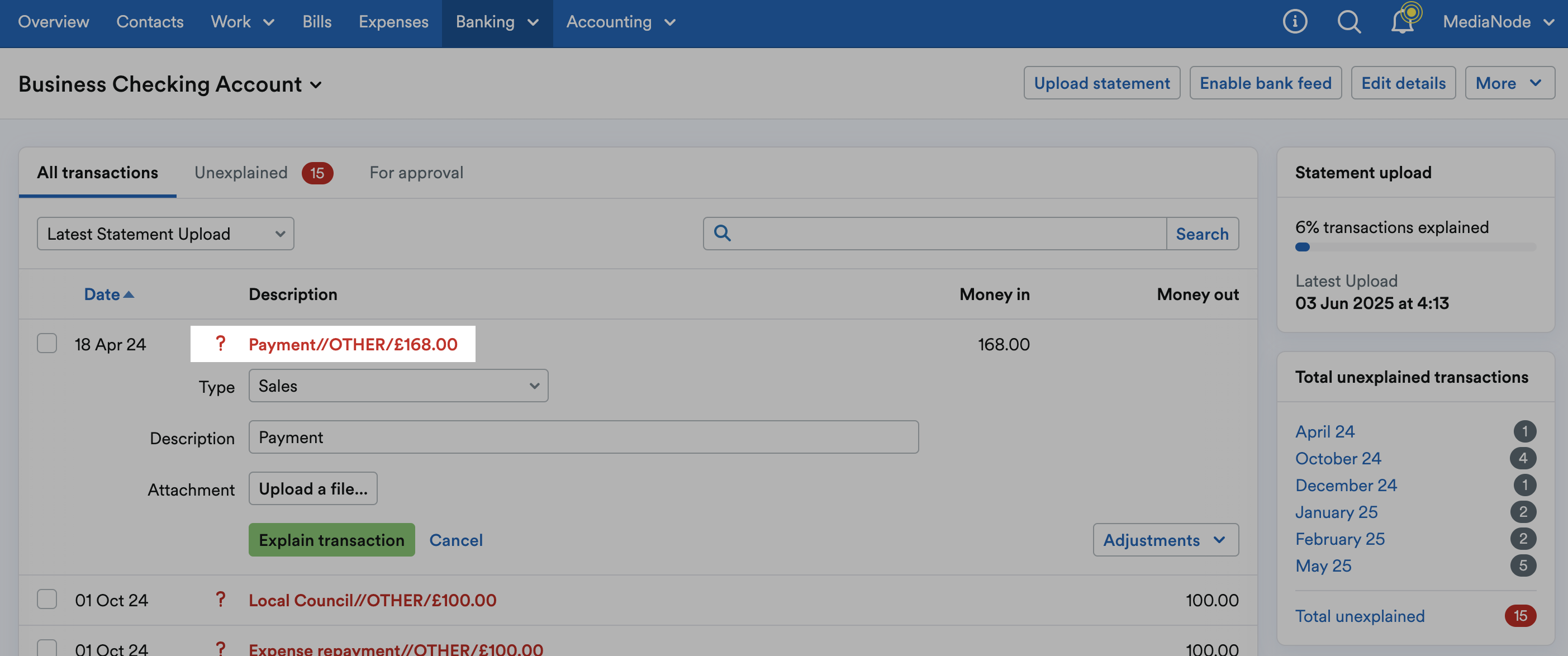This screenshot has height=656, width=1568.
Task: Tick the checkbox for 18 Apr 24 transaction
Action: pyautogui.click(x=47, y=343)
